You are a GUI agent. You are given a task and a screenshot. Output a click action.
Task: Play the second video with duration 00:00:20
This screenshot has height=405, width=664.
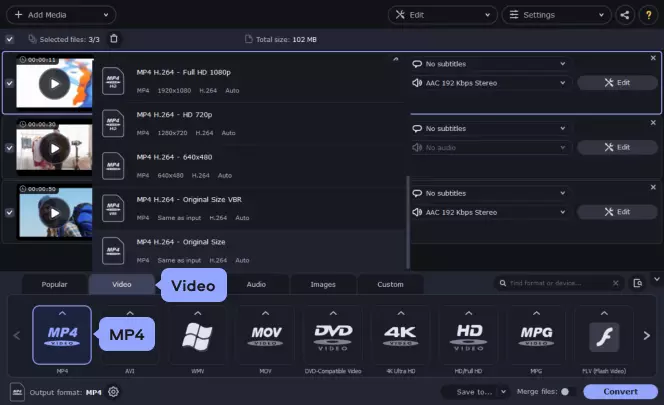(55, 148)
